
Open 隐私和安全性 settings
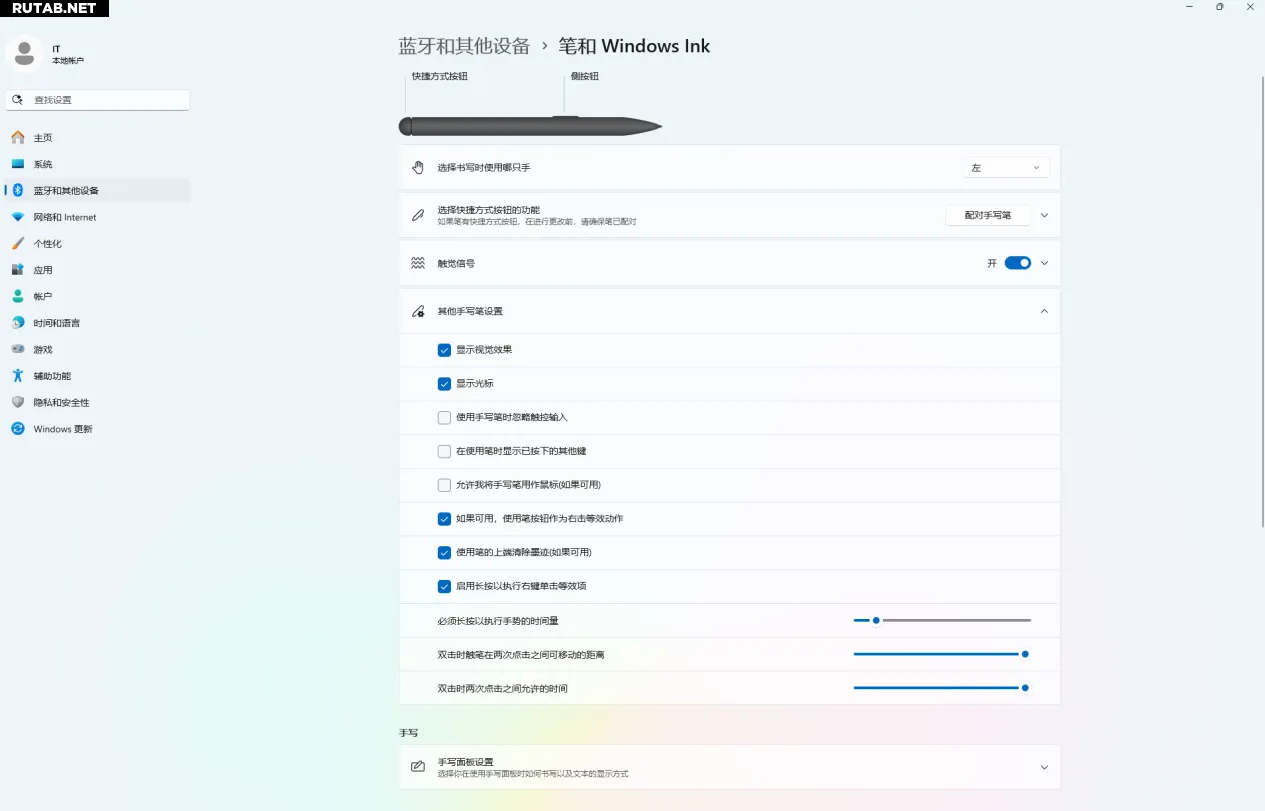[97, 402]
